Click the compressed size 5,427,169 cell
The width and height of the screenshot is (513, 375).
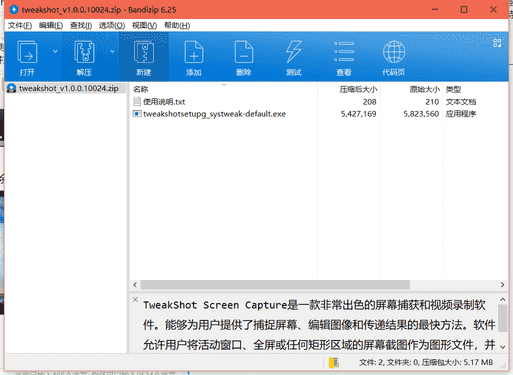(x=358, y=114)
